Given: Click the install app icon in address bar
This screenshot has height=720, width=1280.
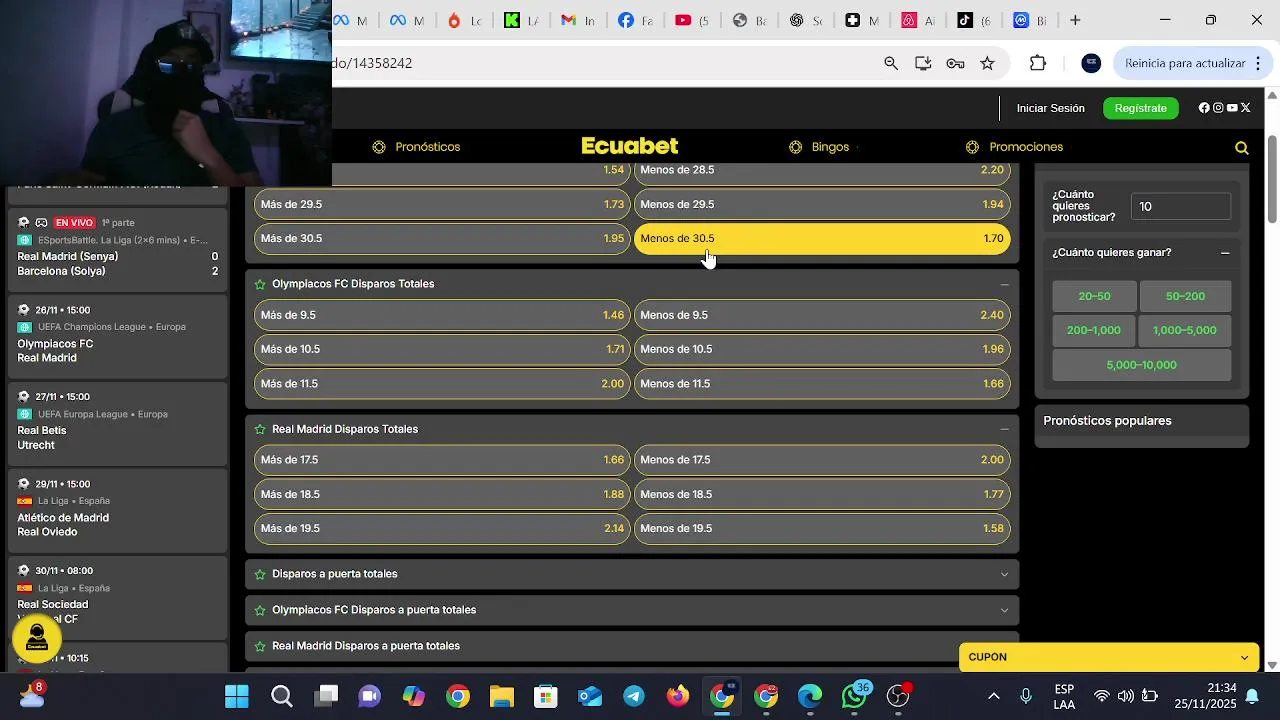Looking at the screenshot, I should coord(923,63).
